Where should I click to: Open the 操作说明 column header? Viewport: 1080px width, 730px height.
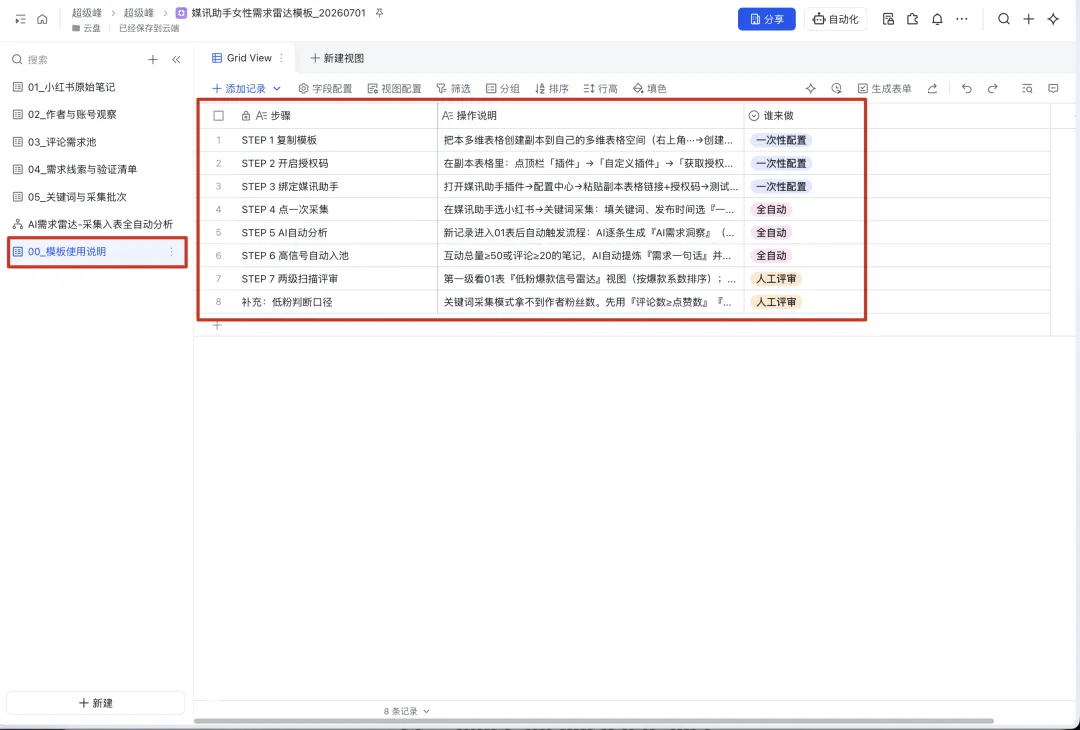[590, 116]
